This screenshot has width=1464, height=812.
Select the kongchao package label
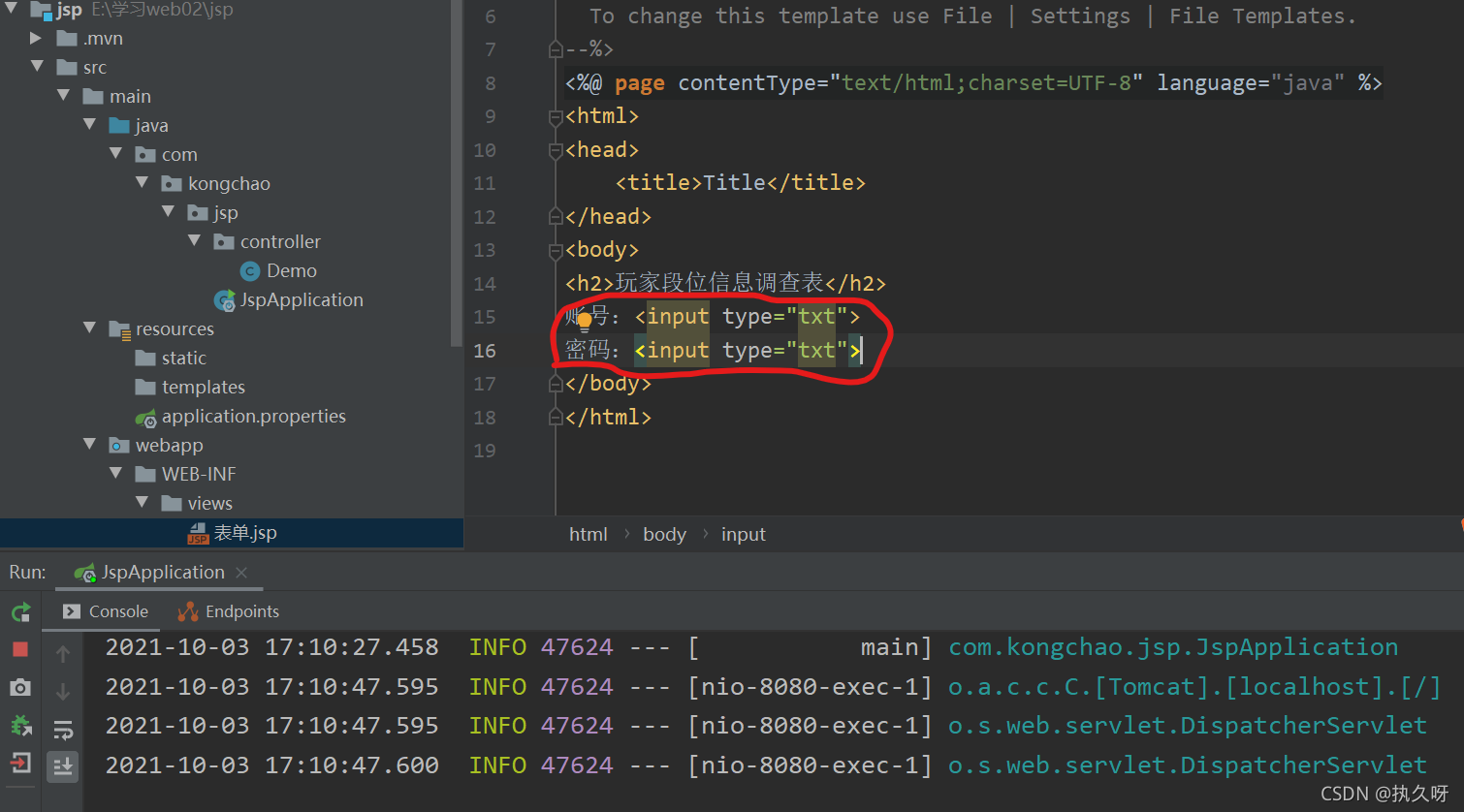229,184
